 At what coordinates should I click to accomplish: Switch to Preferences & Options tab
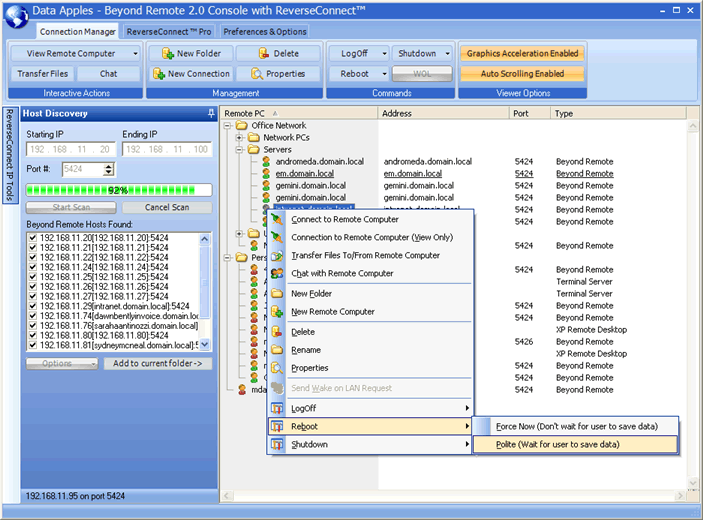tap(265, 32)
